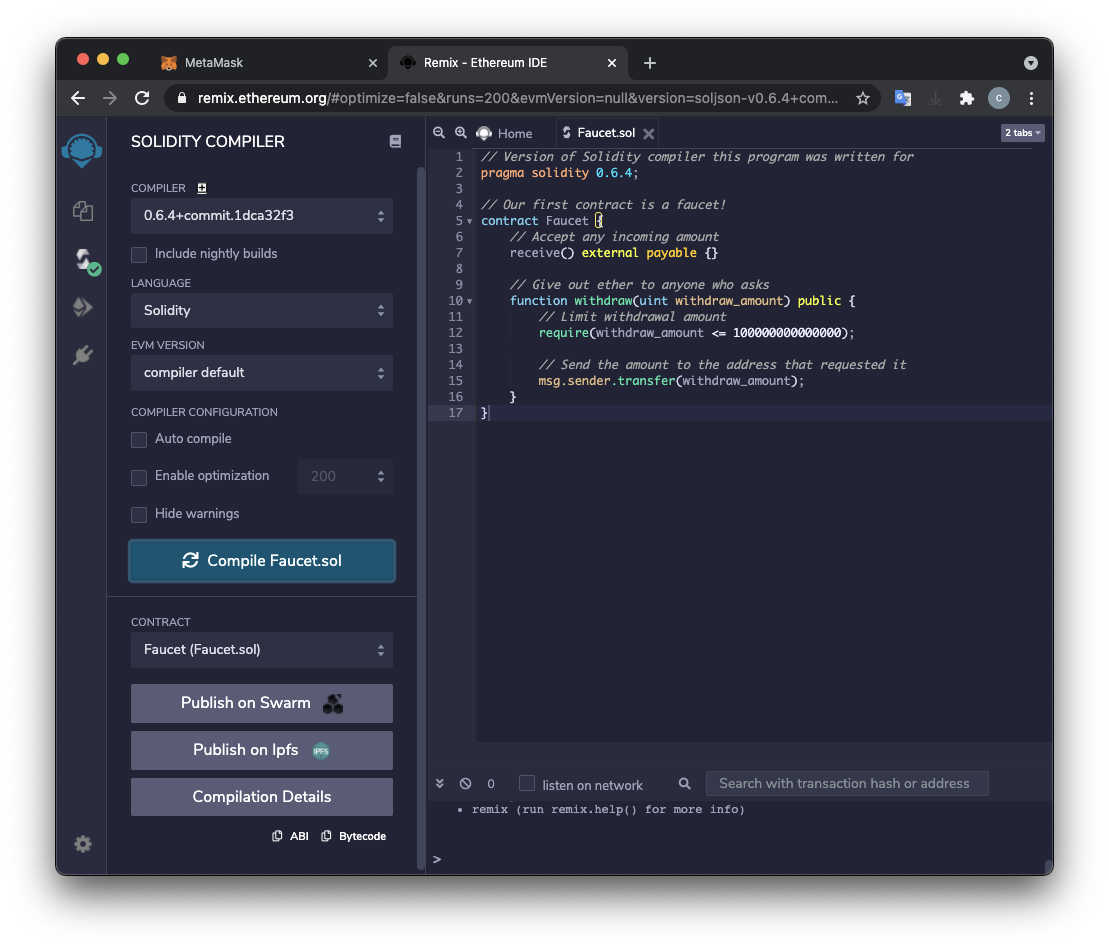The image size is (1109, 949).
Task: Select the Remix - Ethereum IDE browser tab
Action: [506, 63]
